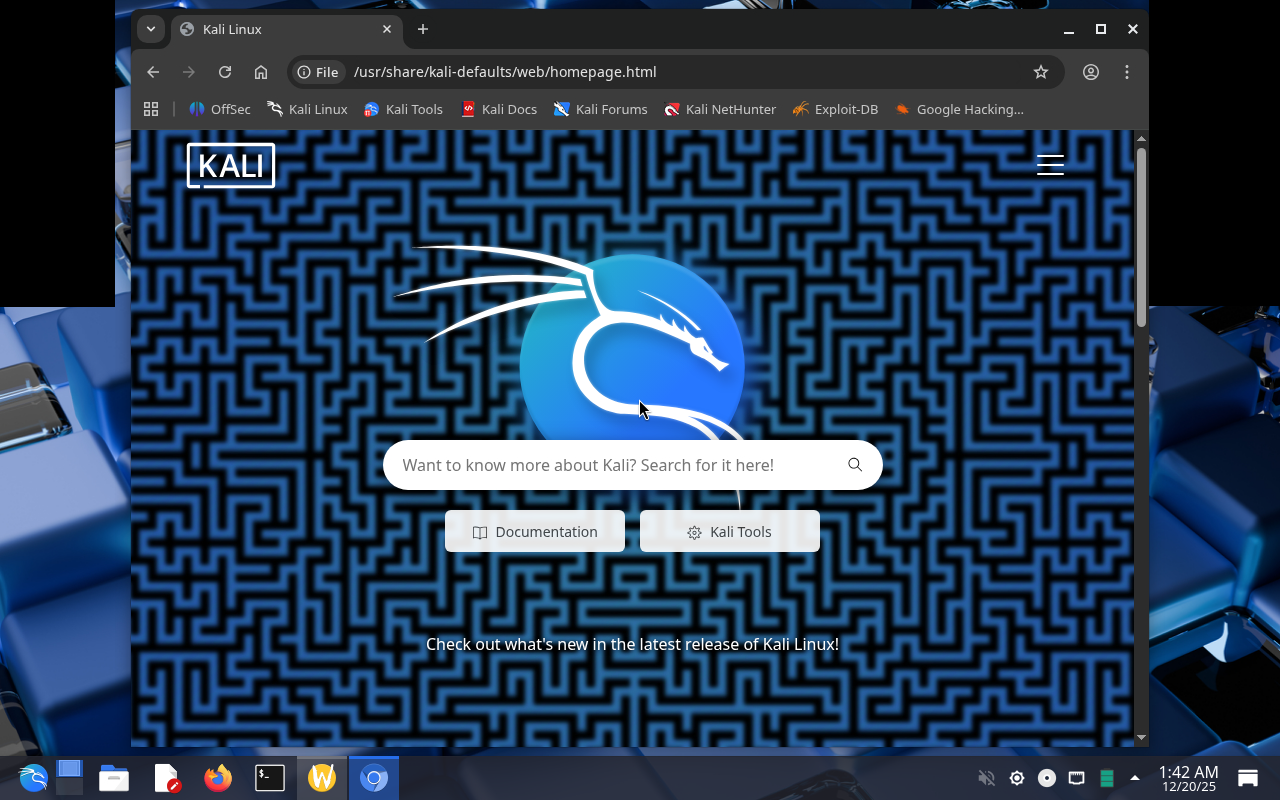Expand the hidden system tray icons arrow
Screen dimensions: 1280x800
pyautogui.click(x=1134, y=778)
